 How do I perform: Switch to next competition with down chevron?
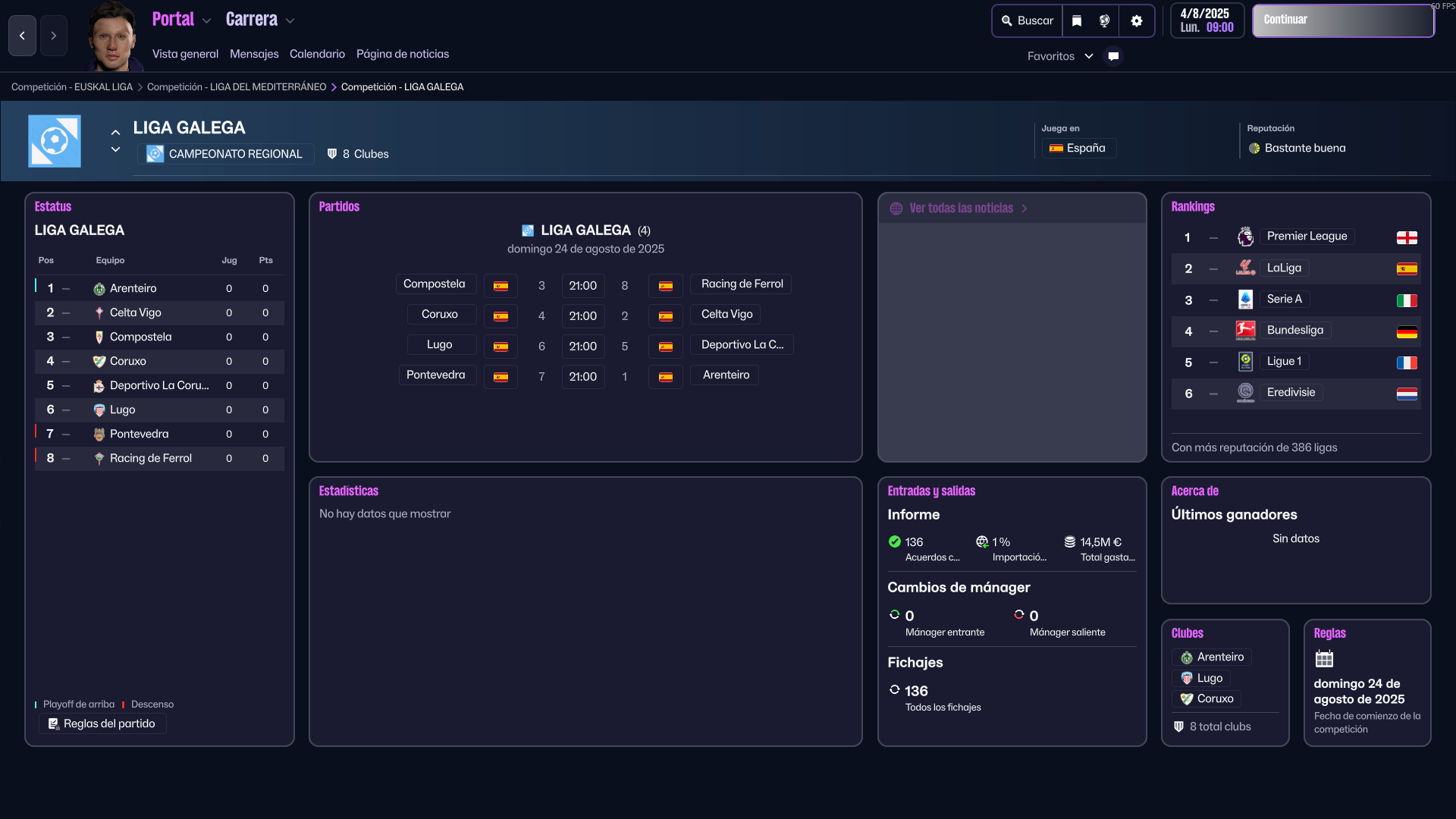point(115,149)
